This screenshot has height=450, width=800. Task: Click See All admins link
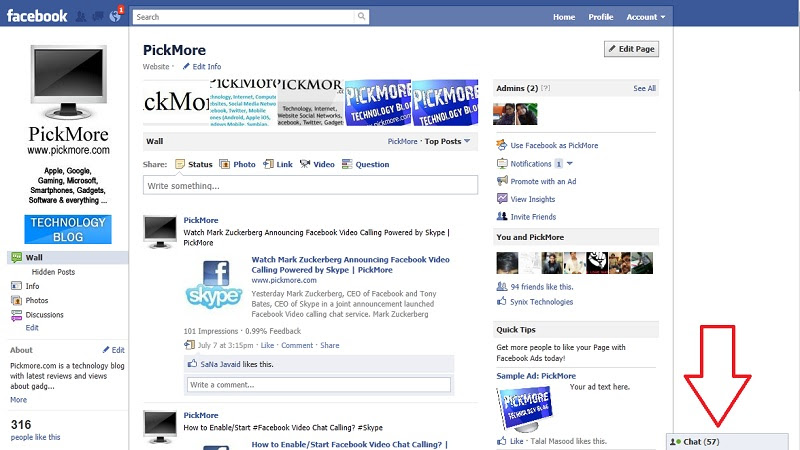point(644,88)
